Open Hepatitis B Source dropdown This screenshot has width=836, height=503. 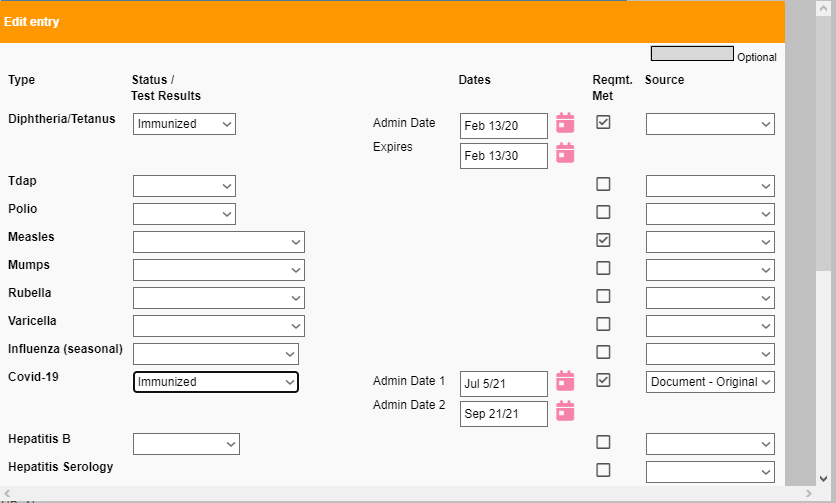pos(710,444)
